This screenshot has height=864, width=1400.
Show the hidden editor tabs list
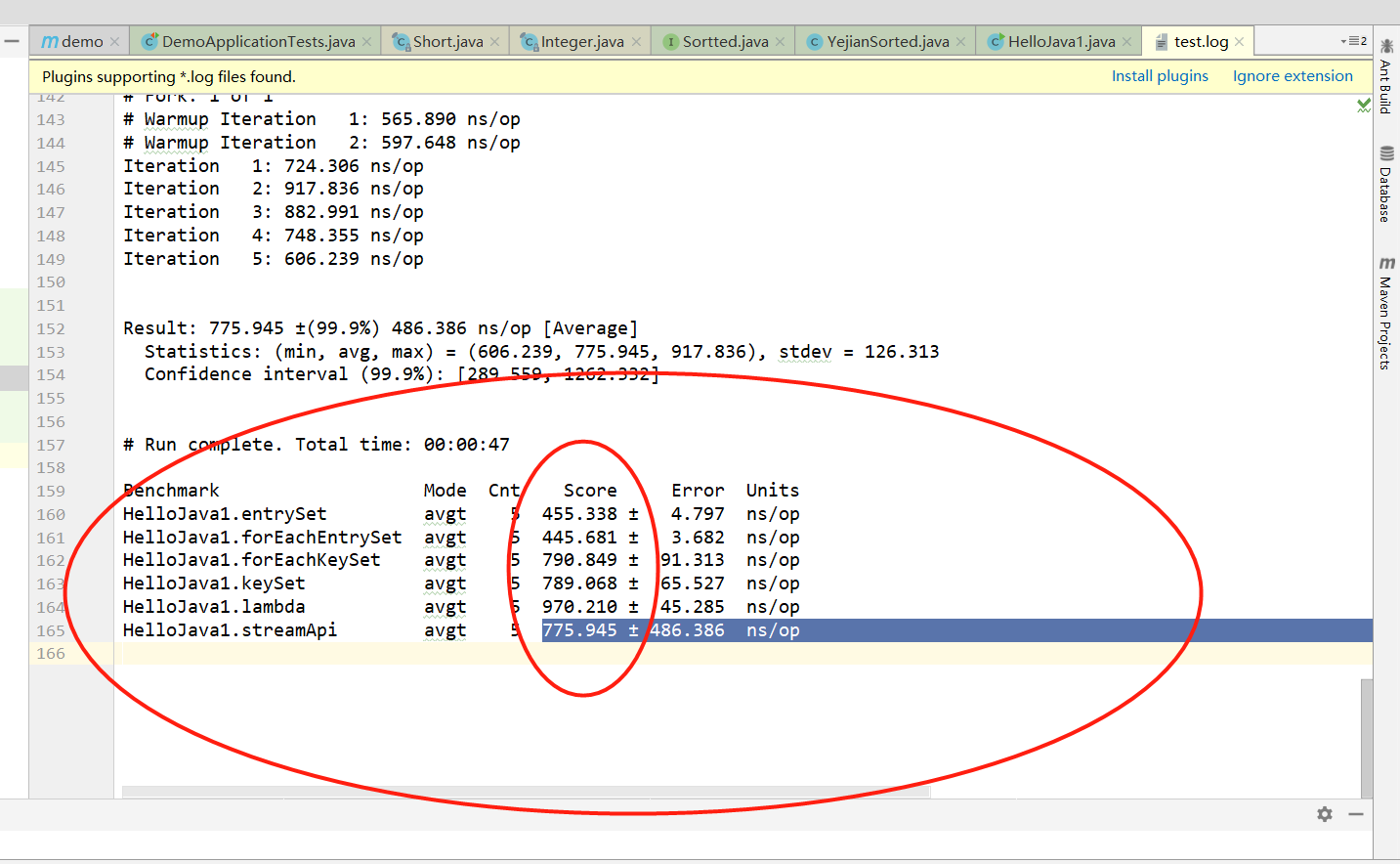[1354, 41]
